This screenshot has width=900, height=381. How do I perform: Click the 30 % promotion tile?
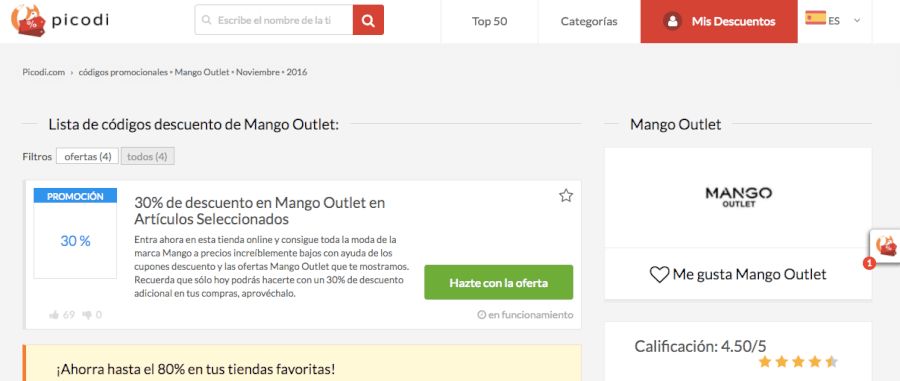click(75, 241)
